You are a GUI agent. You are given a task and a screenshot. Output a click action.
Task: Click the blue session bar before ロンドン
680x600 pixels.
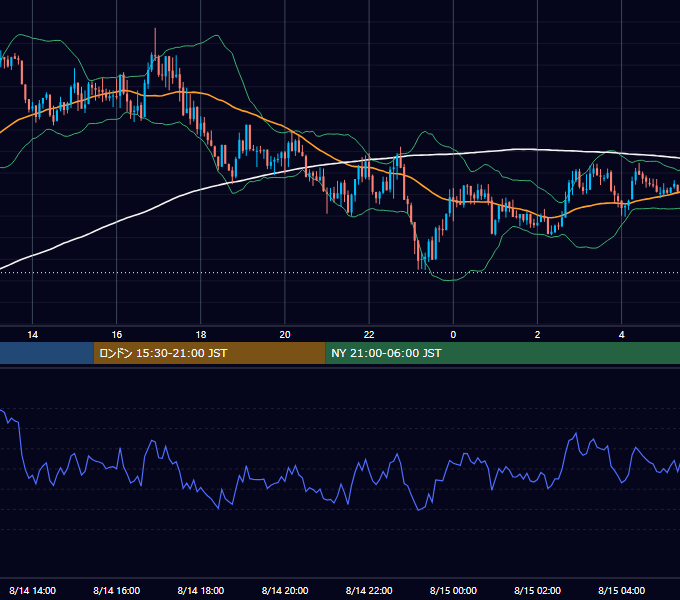(x=47, y=353)
